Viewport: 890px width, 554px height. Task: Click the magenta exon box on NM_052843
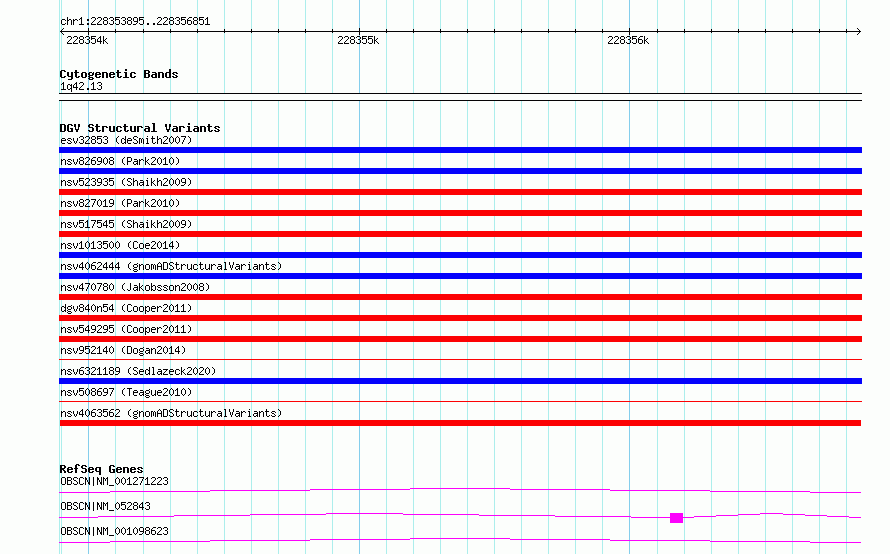(x=676, y=518)
